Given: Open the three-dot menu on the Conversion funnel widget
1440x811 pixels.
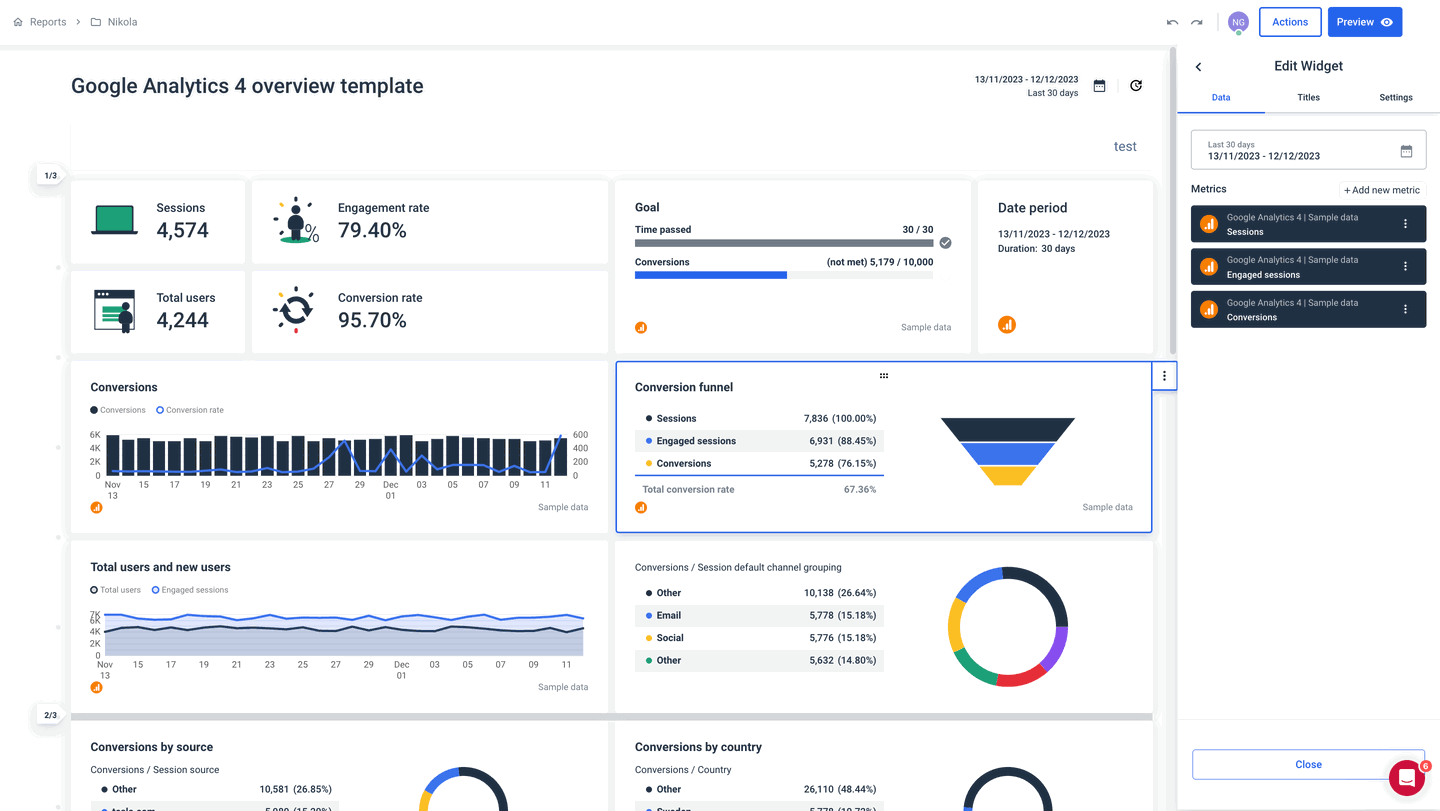Looking at the screenshot, I should [1164, 376].
